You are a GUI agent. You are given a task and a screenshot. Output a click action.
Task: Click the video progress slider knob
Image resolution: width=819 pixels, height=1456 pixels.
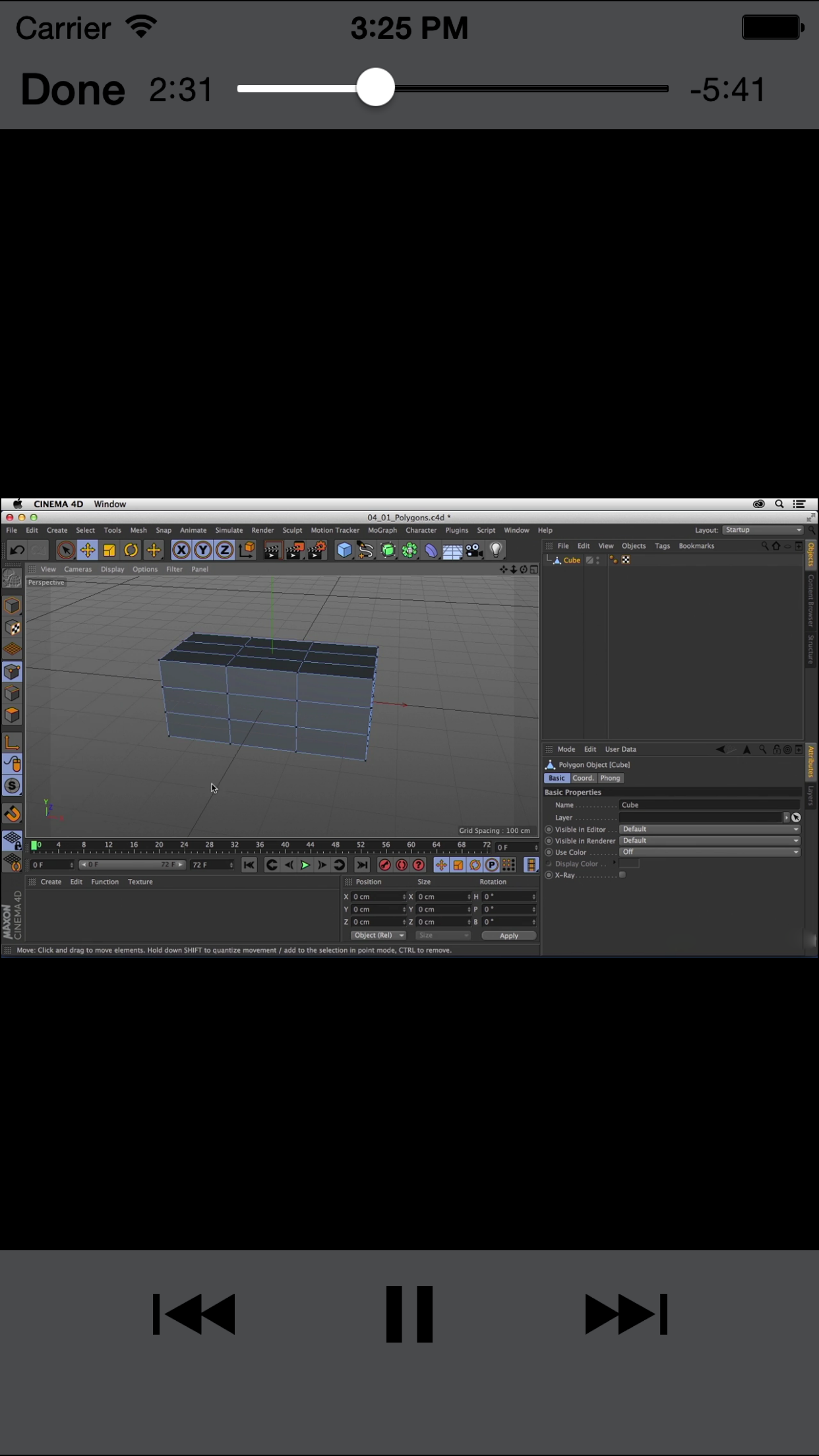pyautogui.click(x=376, y=88)
